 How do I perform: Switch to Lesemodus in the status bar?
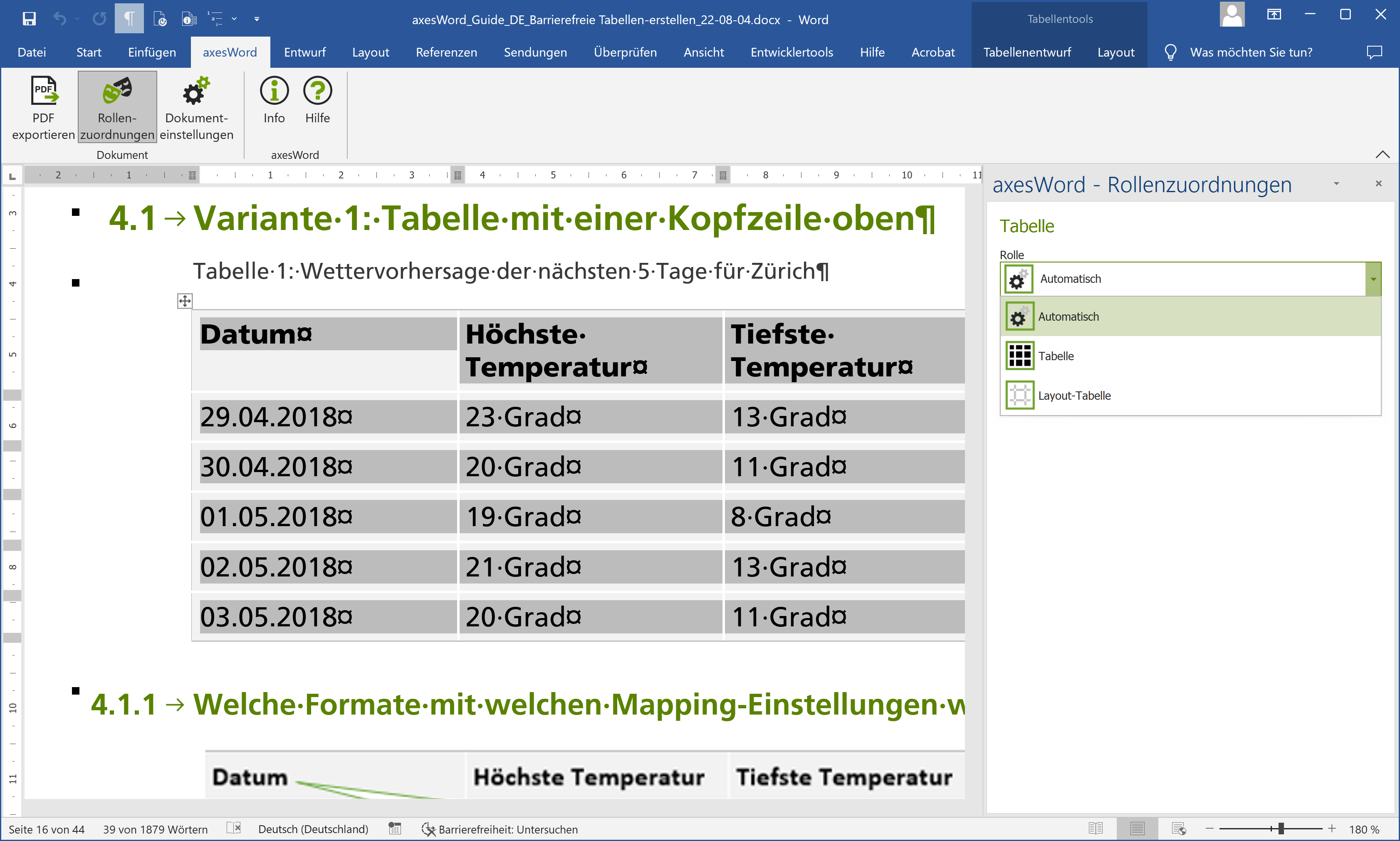(1096, 828)
